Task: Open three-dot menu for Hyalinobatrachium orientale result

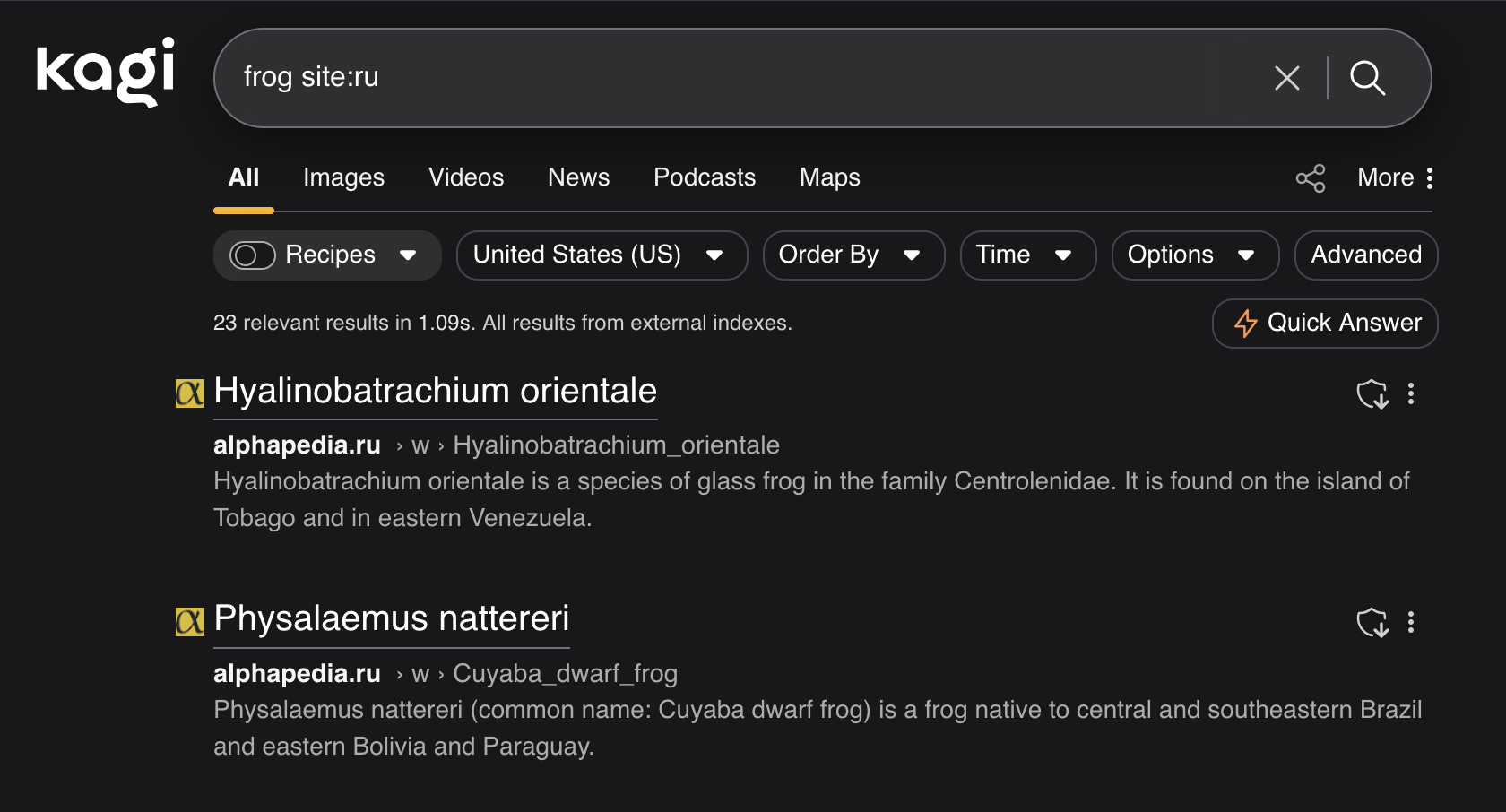Action: coord(1411,393)
